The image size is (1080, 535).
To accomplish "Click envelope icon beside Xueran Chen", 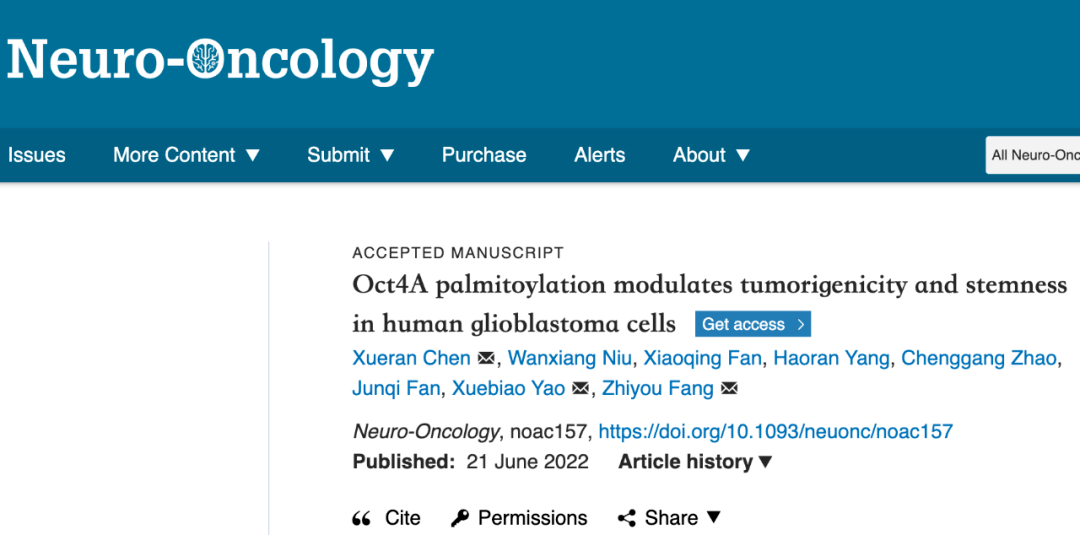I will 486,358.
